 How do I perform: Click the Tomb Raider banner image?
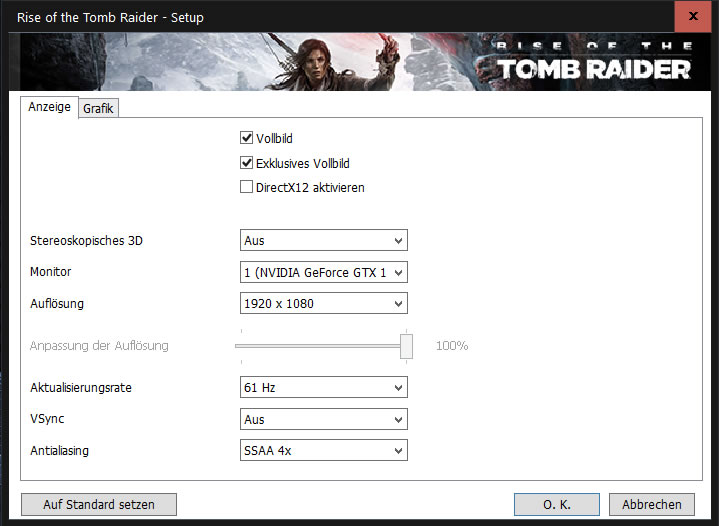click(x=360, y=61)
